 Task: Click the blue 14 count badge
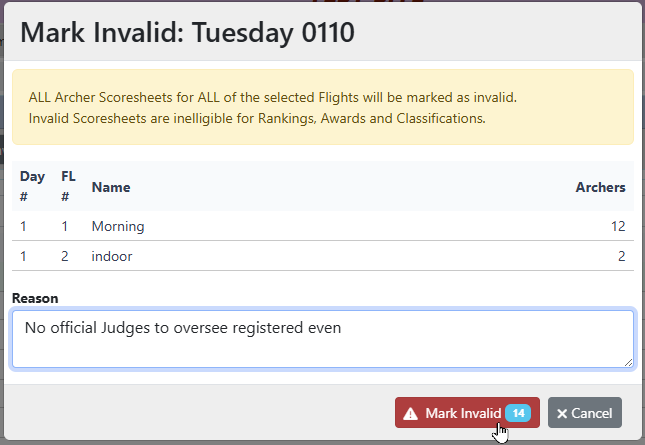(518, 413)
